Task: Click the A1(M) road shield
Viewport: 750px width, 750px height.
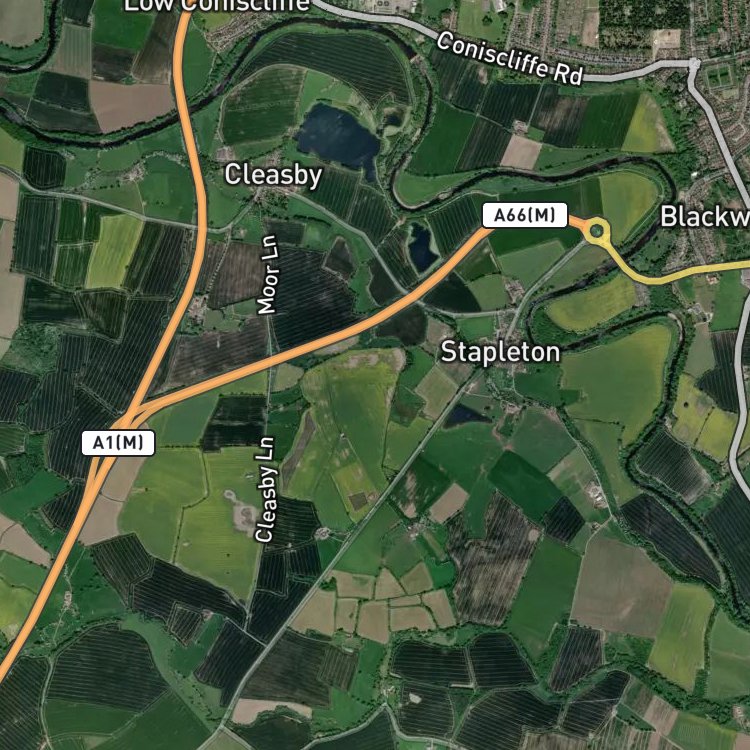Action: [x=118, y=443]
